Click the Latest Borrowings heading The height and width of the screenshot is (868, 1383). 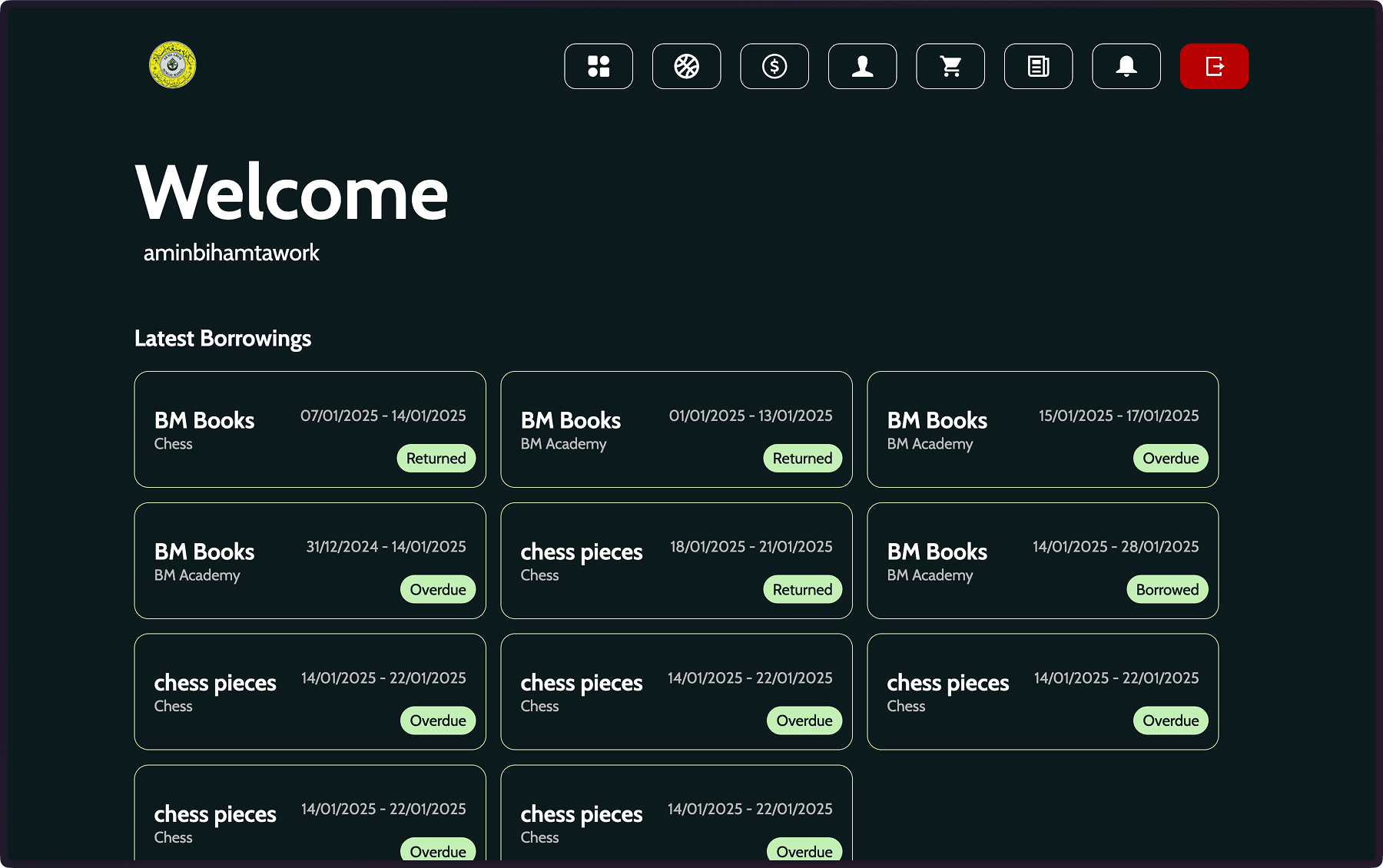(223, 339)
